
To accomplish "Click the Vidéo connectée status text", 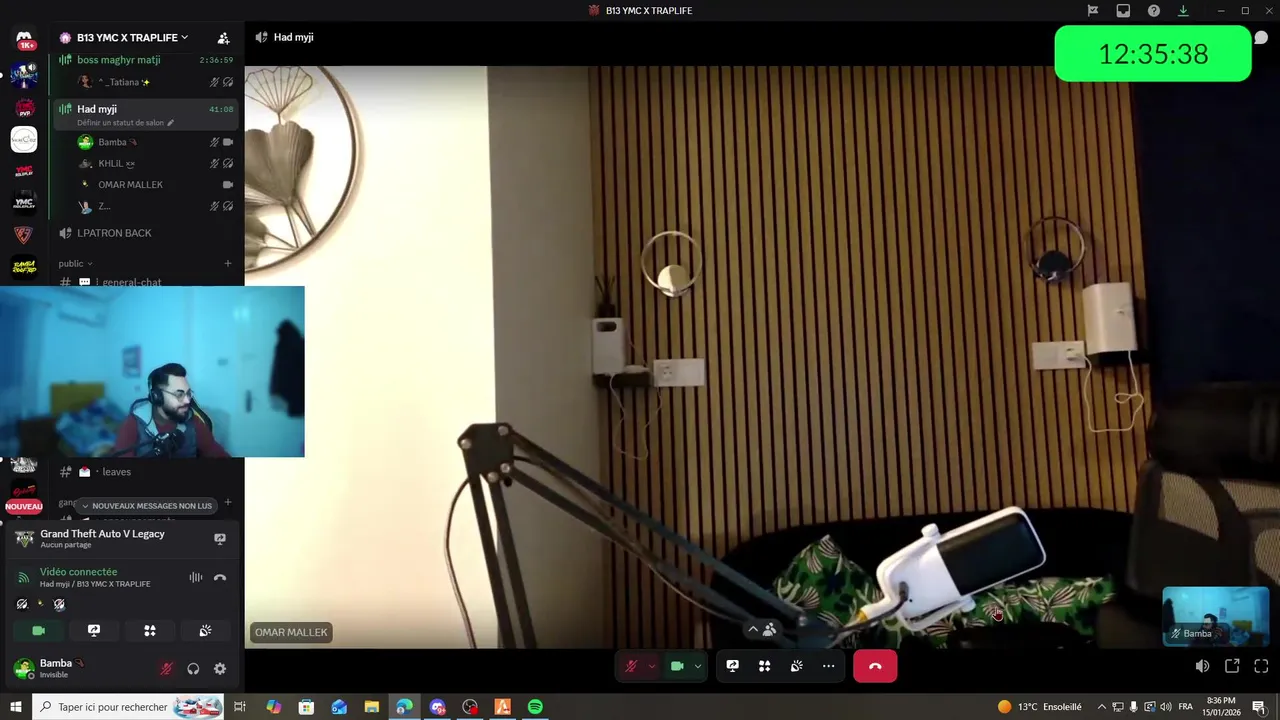I will tap(78, 572).
